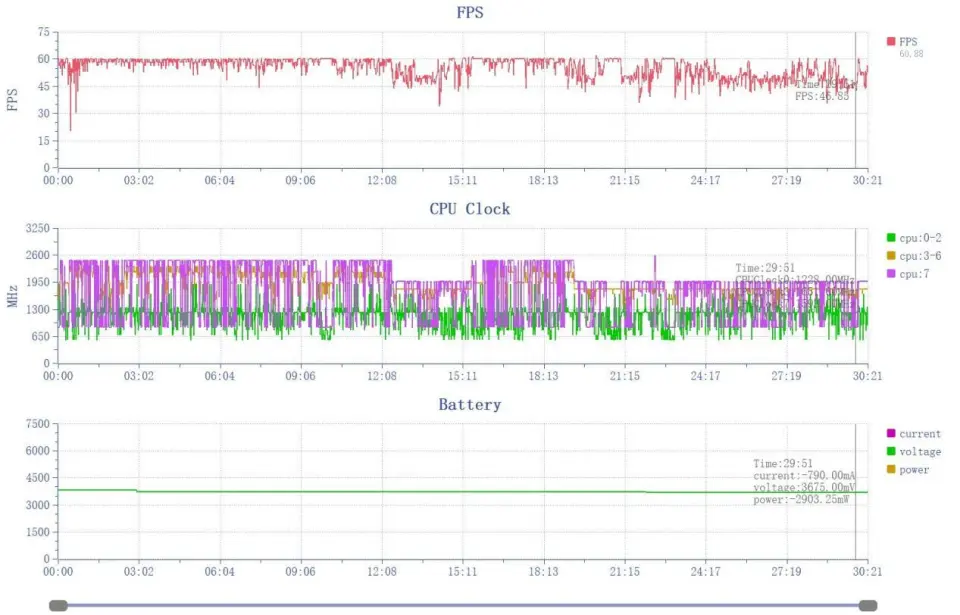
Task: Click the FPS tooltip in the FPS chart
Action: 822,92
